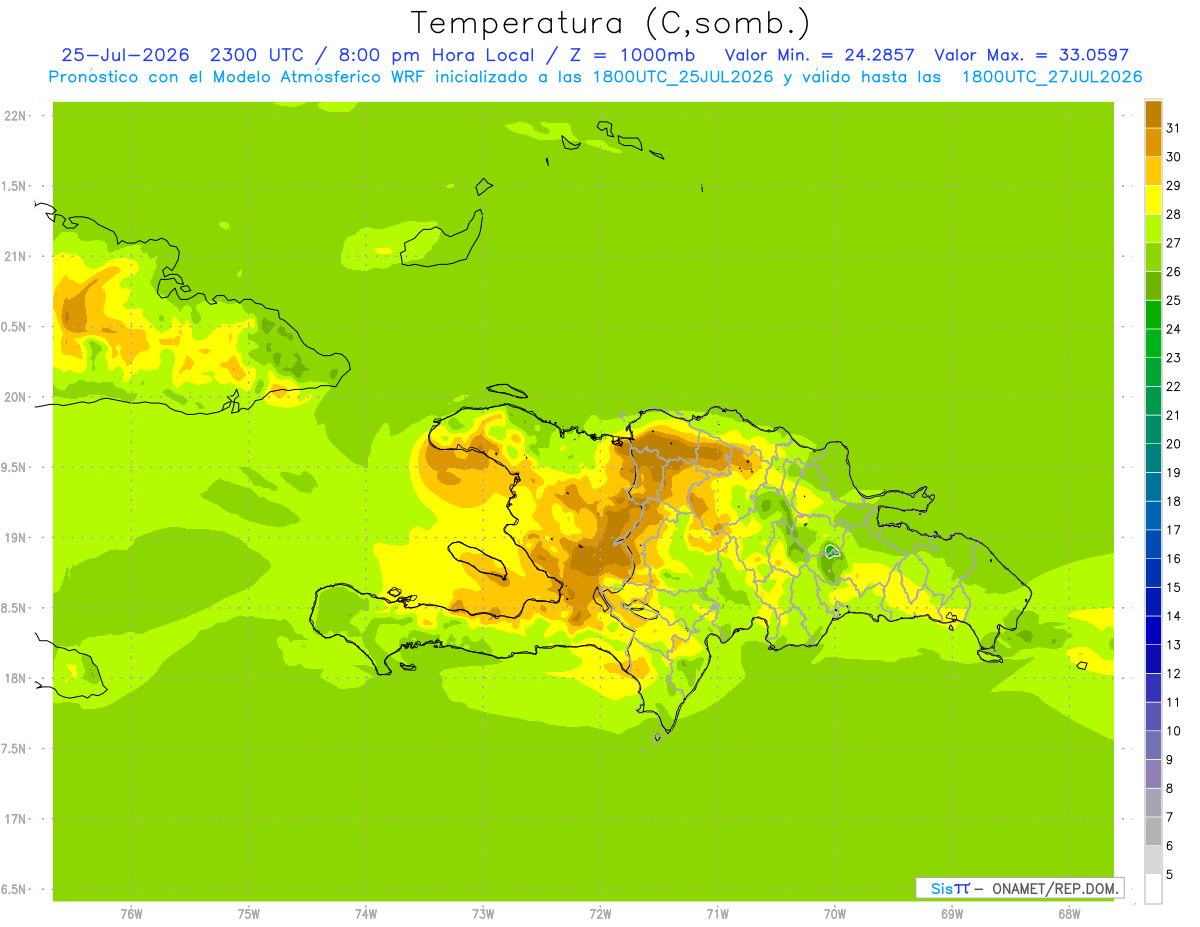
Task: Click the legend swatch between 30 and 31
Action: (1153, 142)
